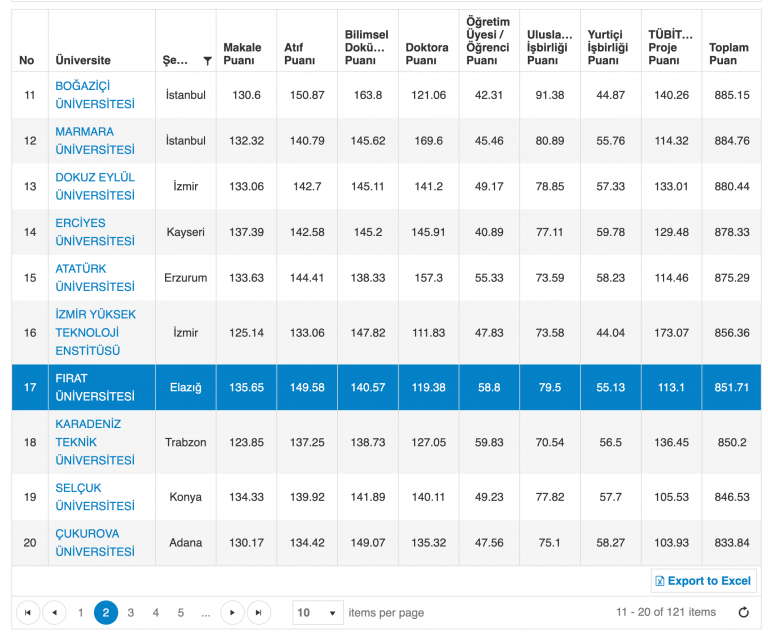Viewport: 768px width, 634px height.
Task: Jump to last page of results
Action: click(x=259, y=612)
